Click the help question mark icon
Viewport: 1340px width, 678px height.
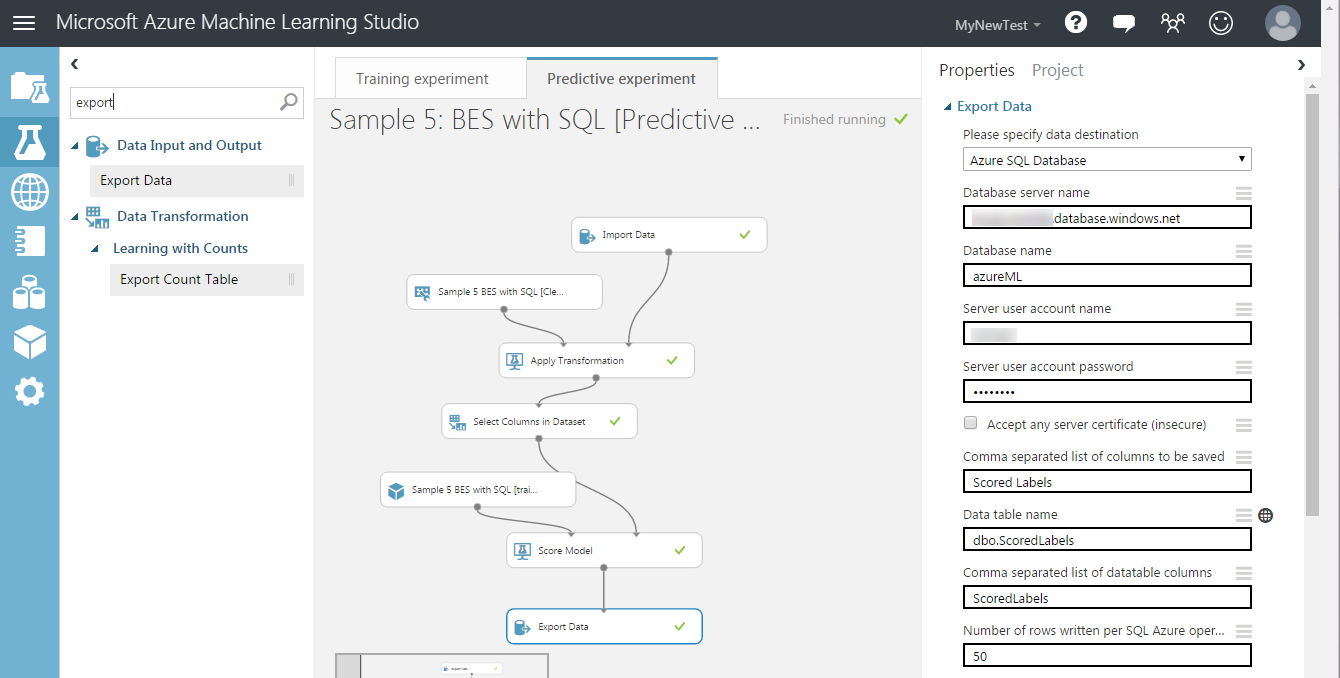[x=1076, y=23]
